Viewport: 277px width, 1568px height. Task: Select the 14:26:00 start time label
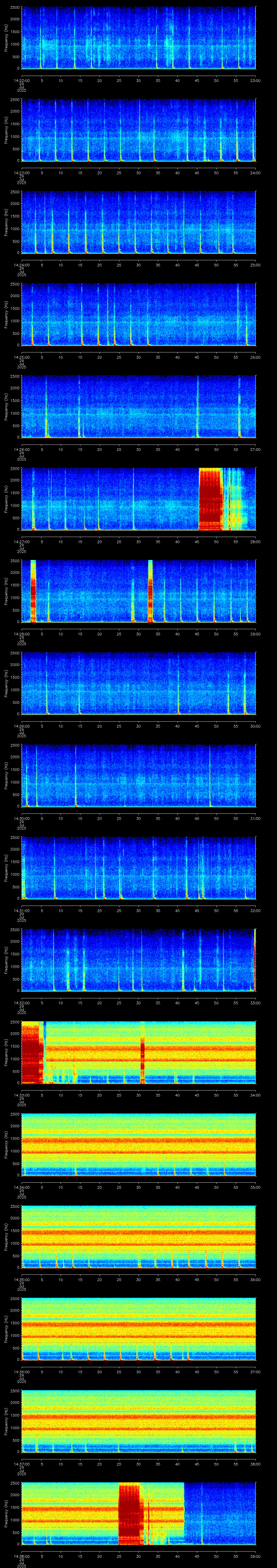[x=21, y=449]
